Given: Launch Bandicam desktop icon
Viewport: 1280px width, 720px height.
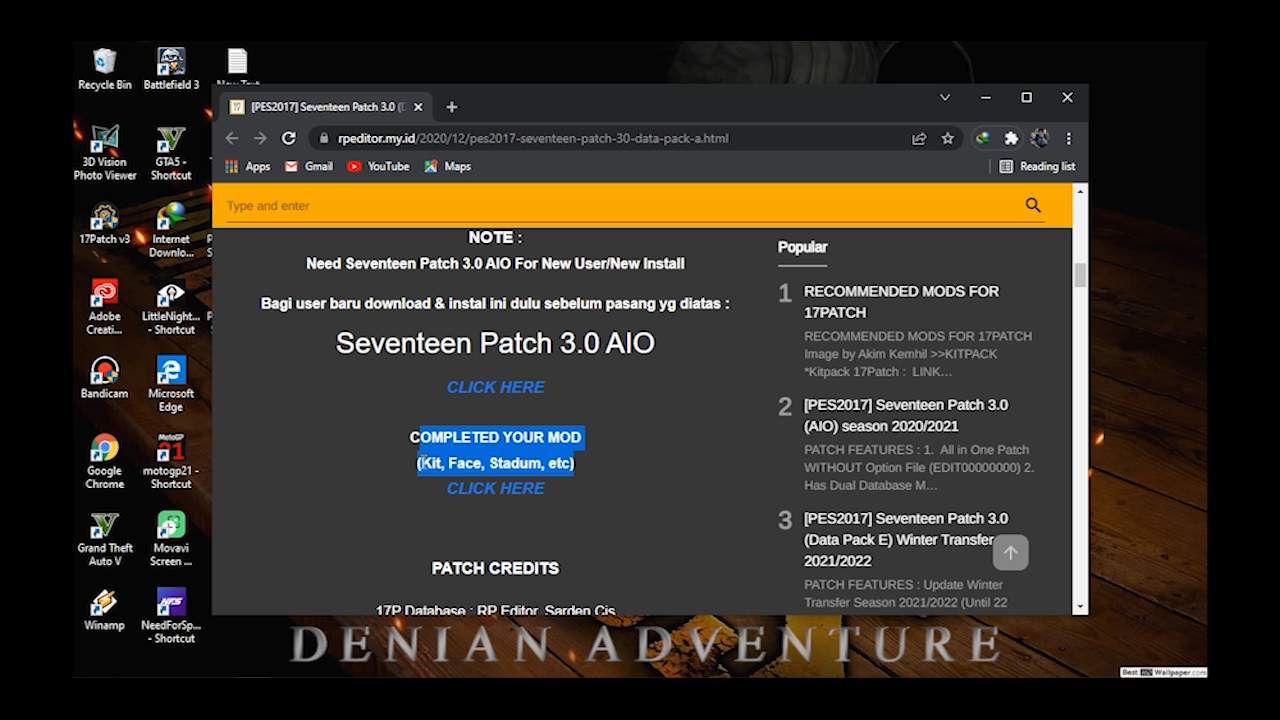Looking at the screenshot, I should click(x=104, y=378).
